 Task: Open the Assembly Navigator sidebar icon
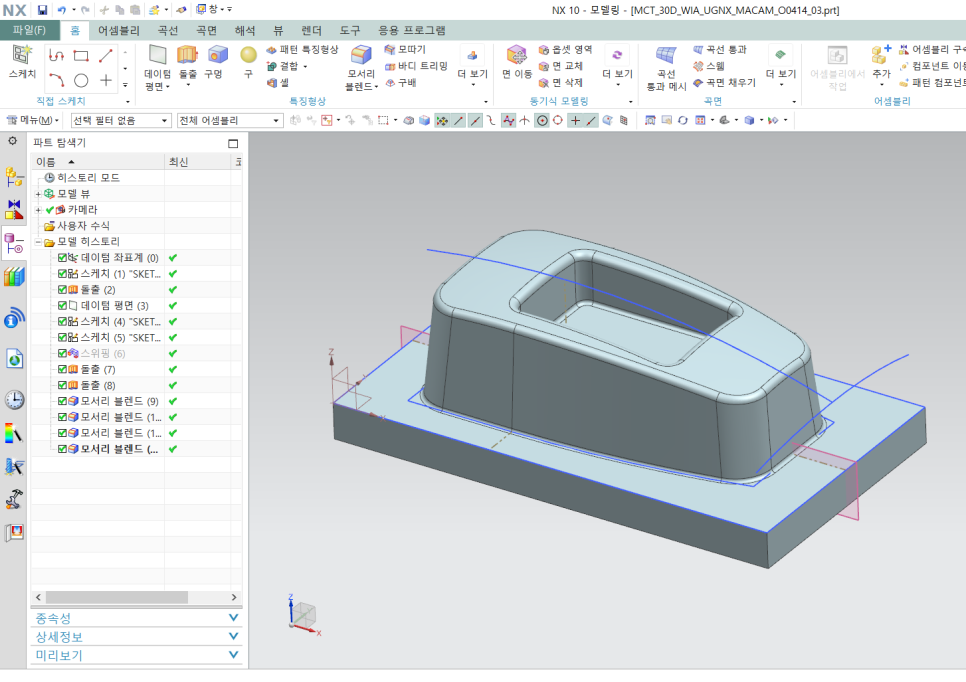pyautogui.click(x=14, y=177)
